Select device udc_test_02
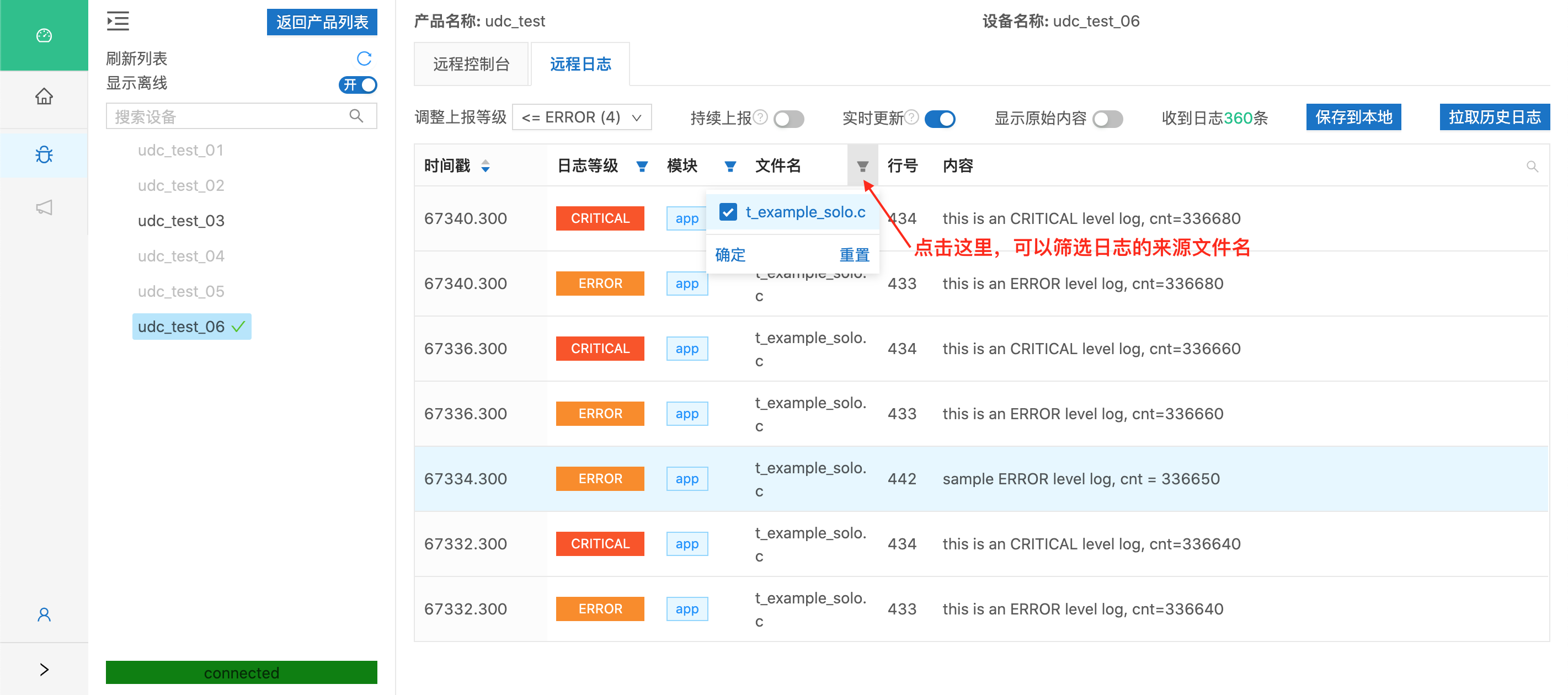This screenshot has width=1568, height=695. pos(181,185)
